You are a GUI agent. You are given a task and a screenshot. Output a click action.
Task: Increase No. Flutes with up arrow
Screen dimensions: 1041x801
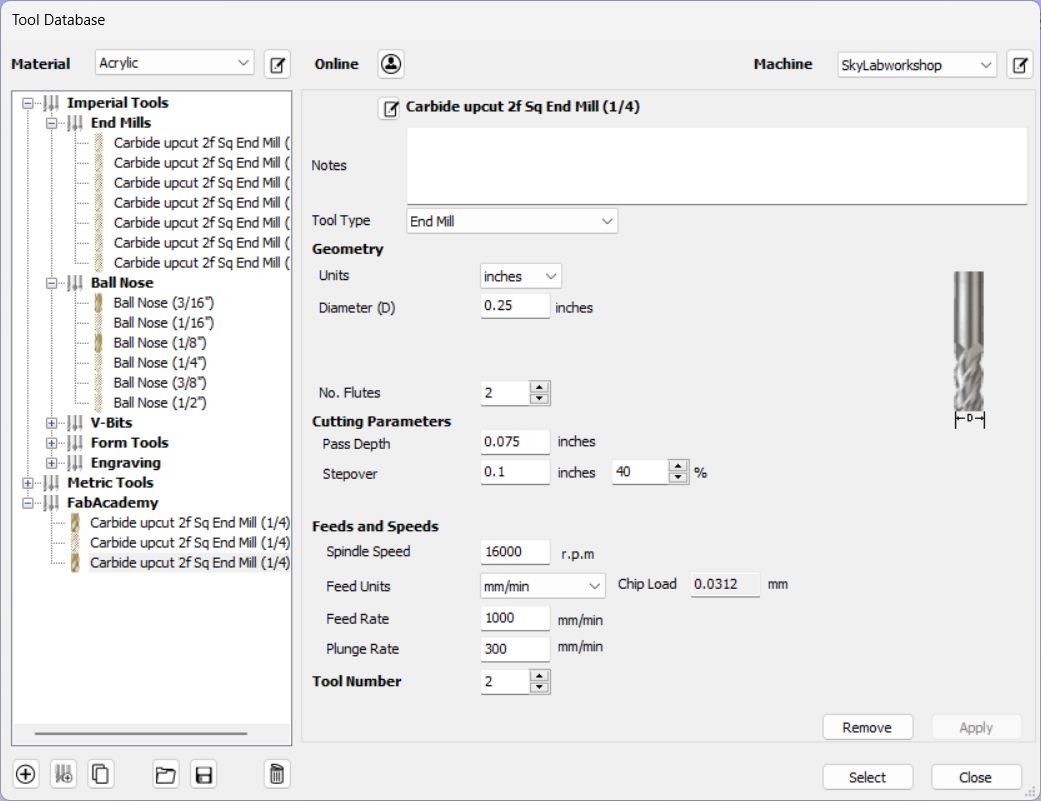click(x=539, y=387)
